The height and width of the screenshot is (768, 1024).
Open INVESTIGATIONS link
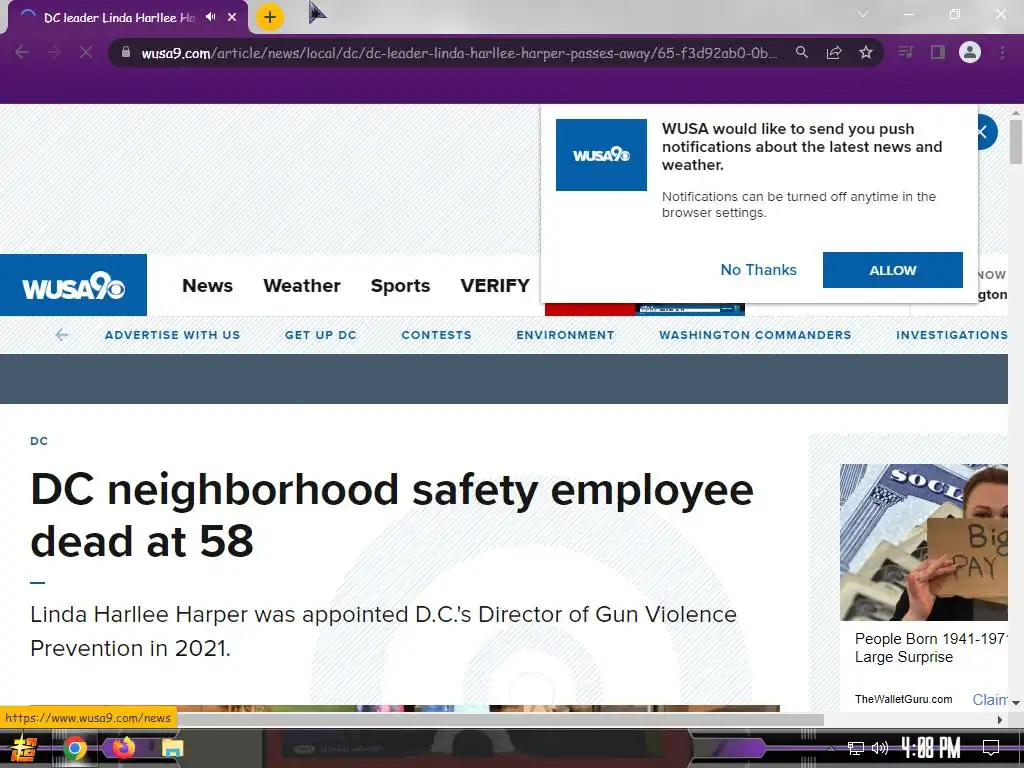click(952, 335)
